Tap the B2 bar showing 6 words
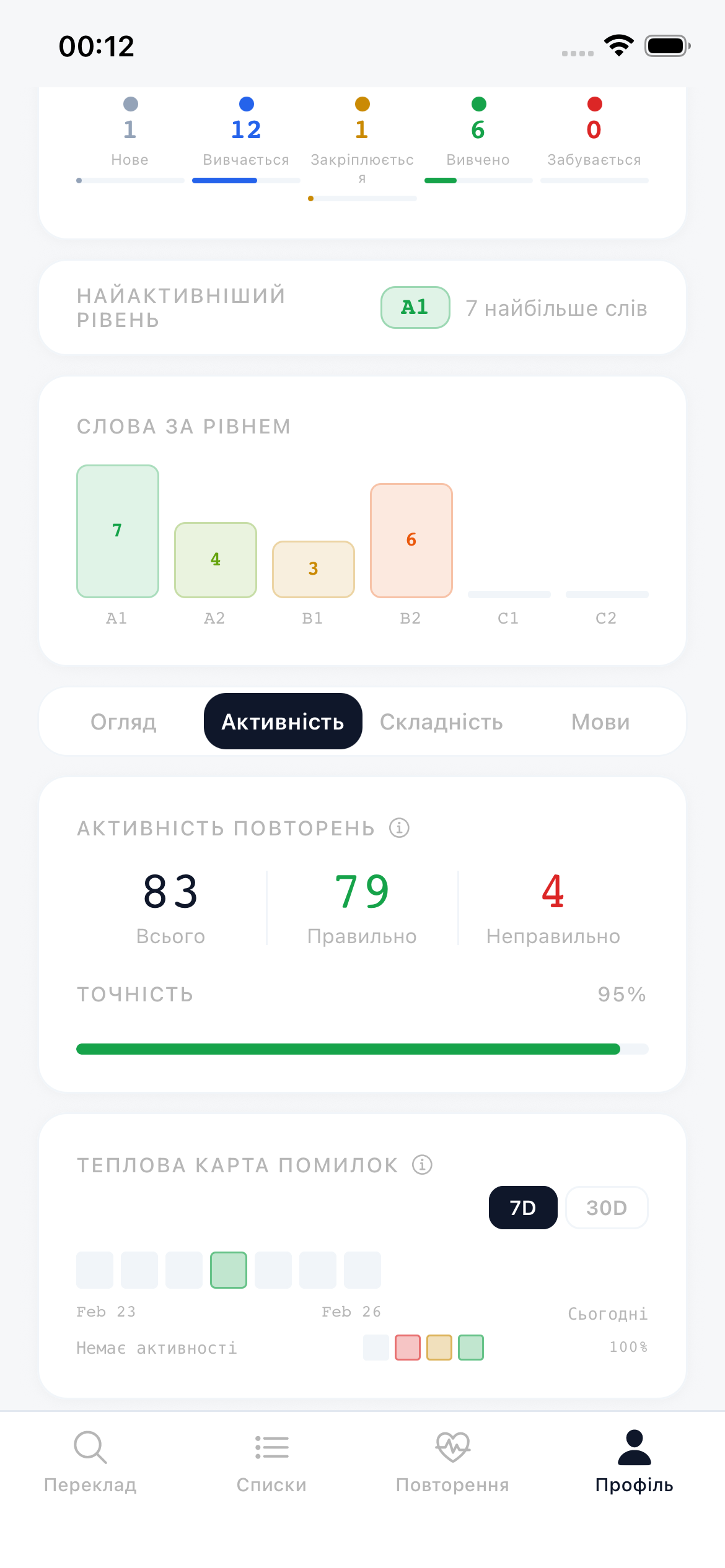The width and height of the screenshot is (725, 1568). coord(411,540)
